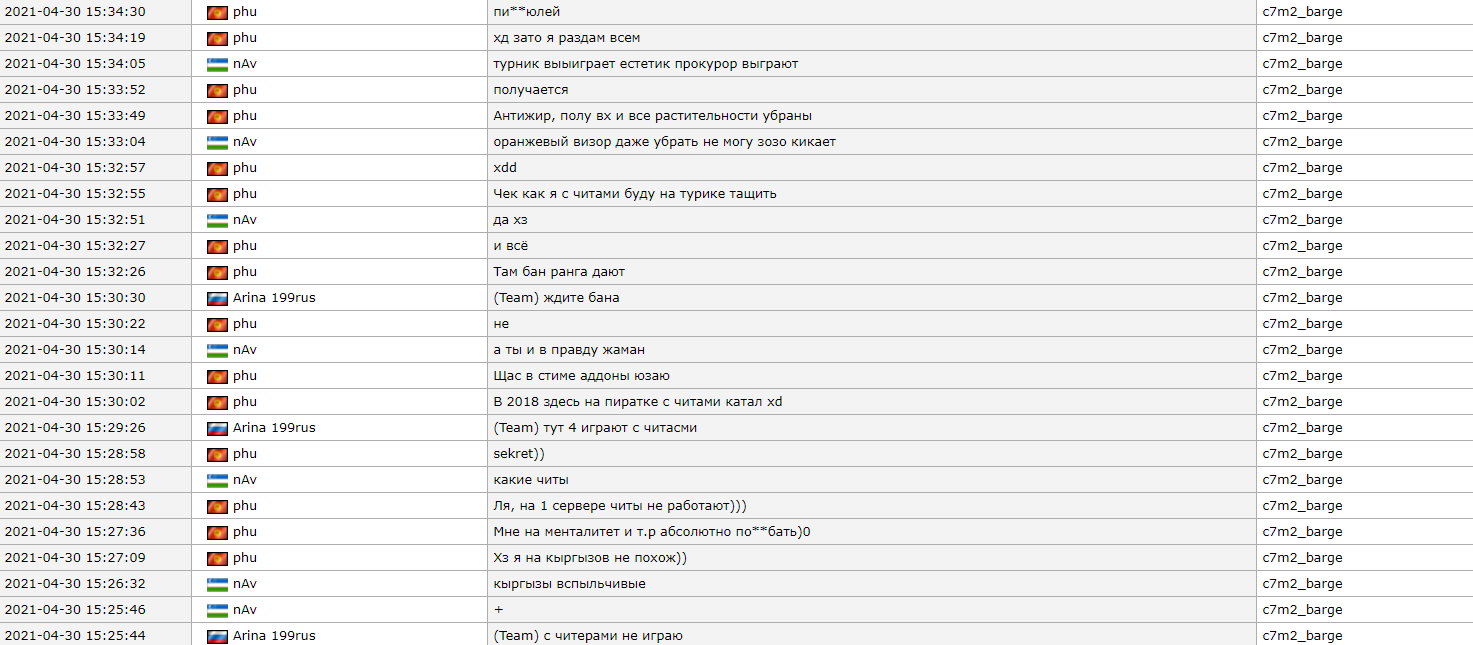Select the timestamp 2021-04-30 15:33:49
The image size is (1473, 645).
[x=75, y=116]
